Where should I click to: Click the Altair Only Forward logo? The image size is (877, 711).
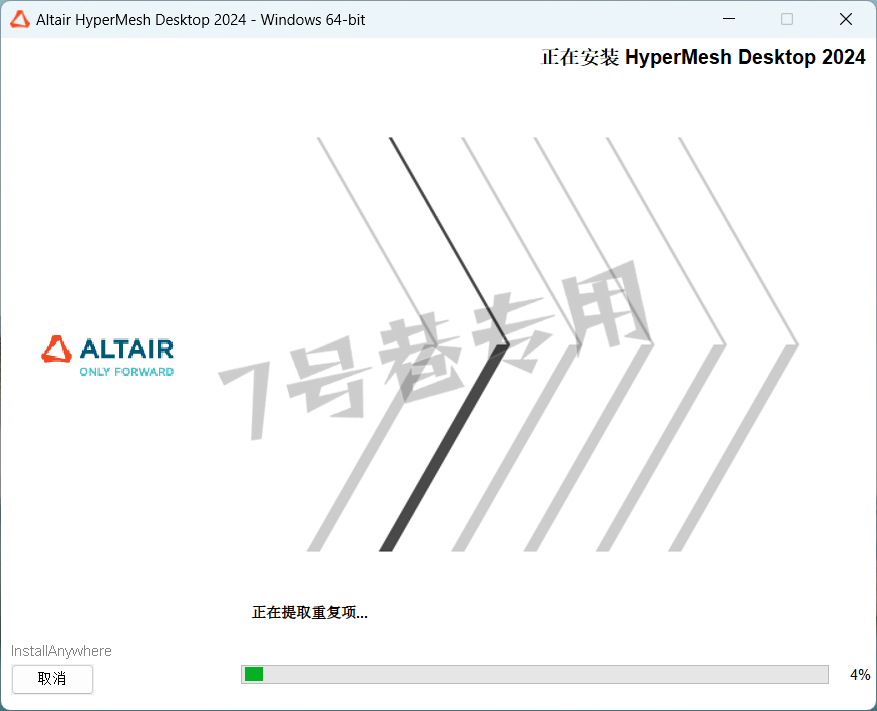click(x=107, y=356)
